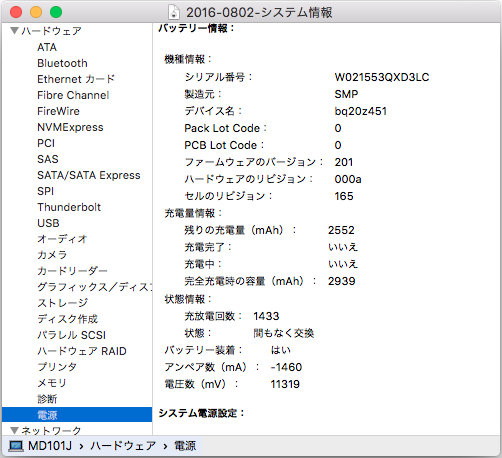Screen dimensions: 502x458
Task: Open the オーディオ sidebar item
Action: pos(62,239)
